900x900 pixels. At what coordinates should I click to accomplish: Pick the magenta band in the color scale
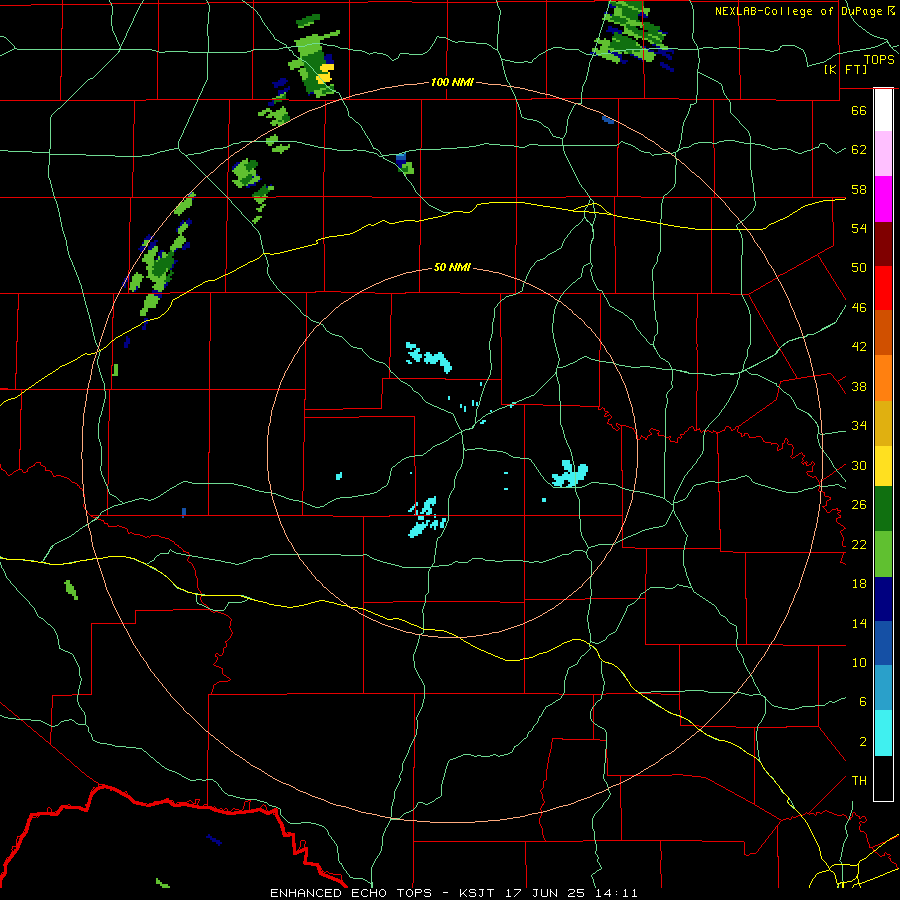pos(883,199)
